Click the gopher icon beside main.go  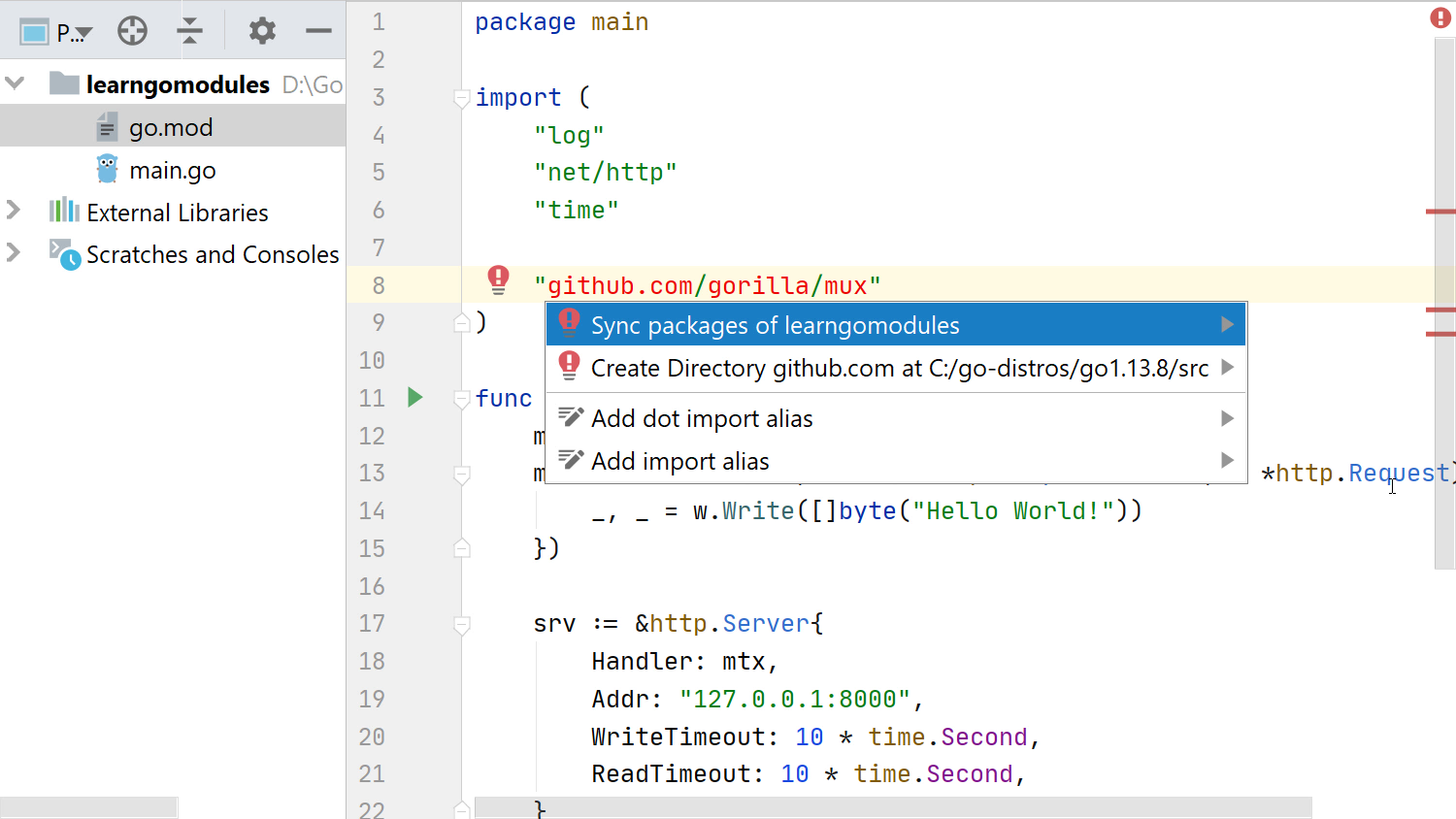tap(108, 169)
